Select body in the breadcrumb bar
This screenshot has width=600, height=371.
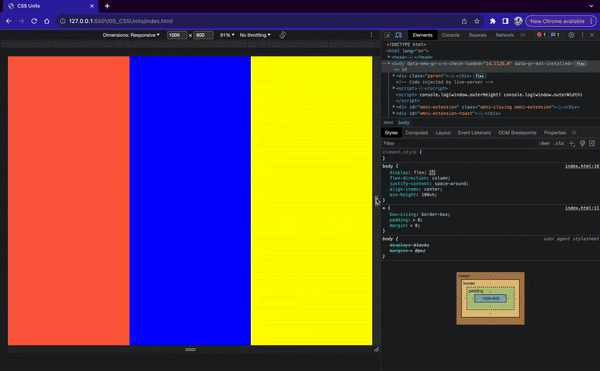coord(404,123)
